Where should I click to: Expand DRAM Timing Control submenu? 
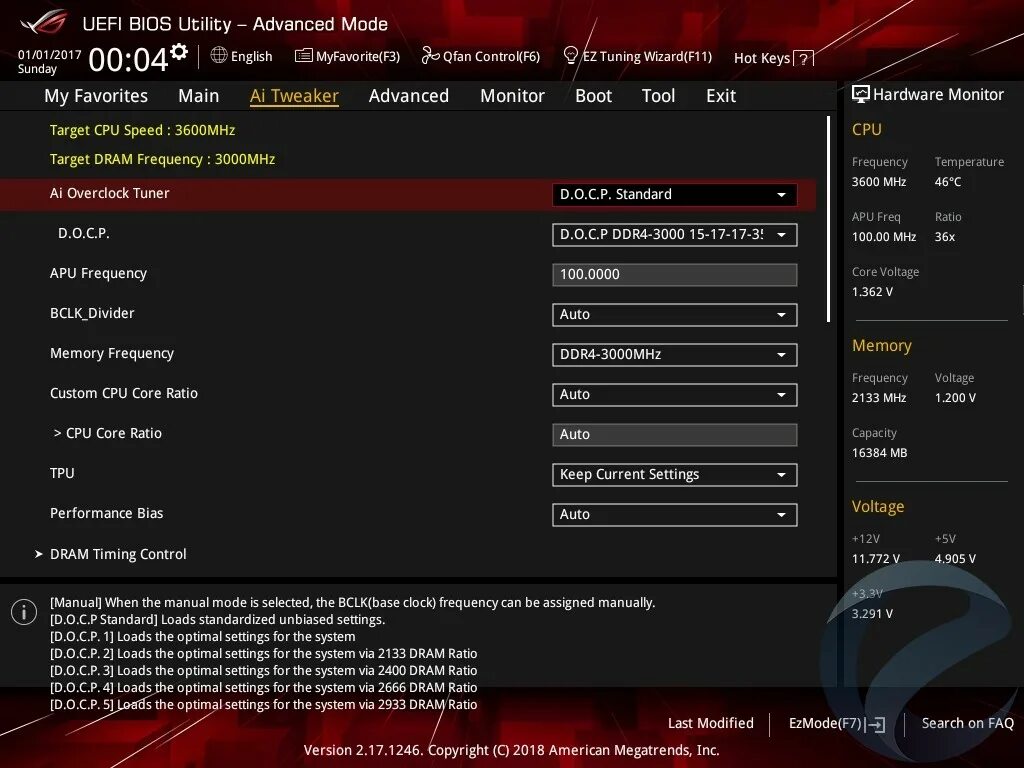pos(111,554)
